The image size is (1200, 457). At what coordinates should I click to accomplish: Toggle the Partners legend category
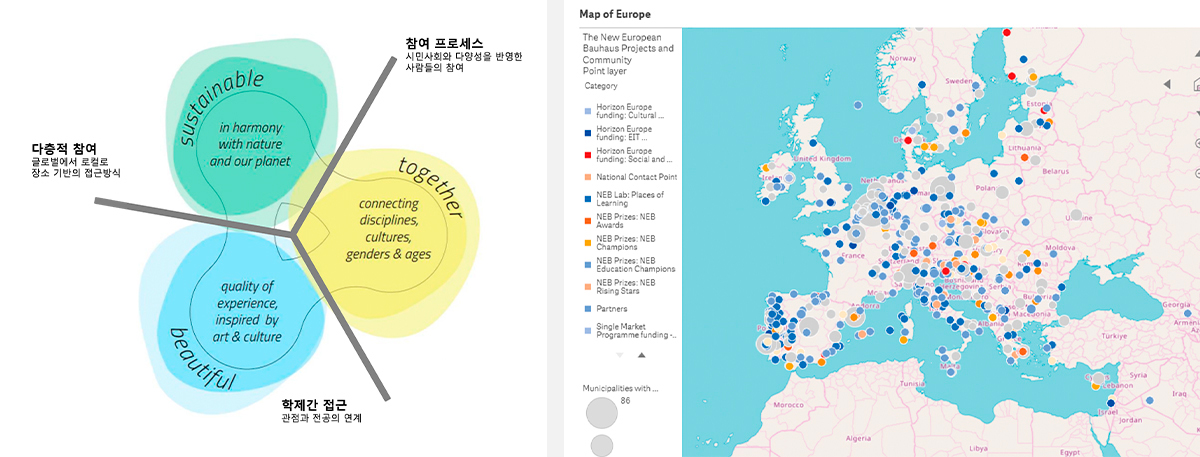coord(614,309)
